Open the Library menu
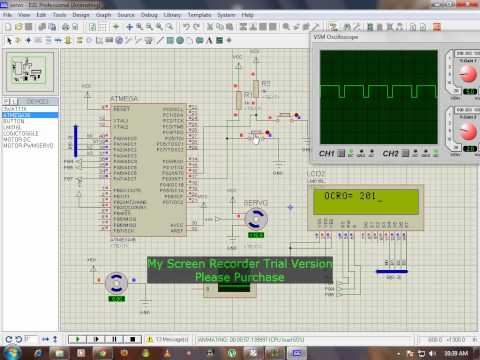The image size is (480, 360). point(172,15)
